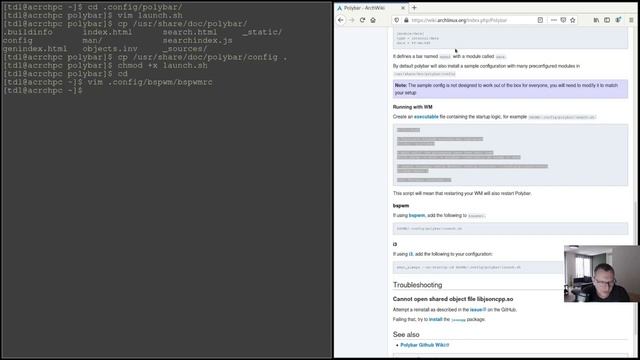Open page actions three-dot menu
This screenshot has height=360, width=640.
tap(553, 20)
